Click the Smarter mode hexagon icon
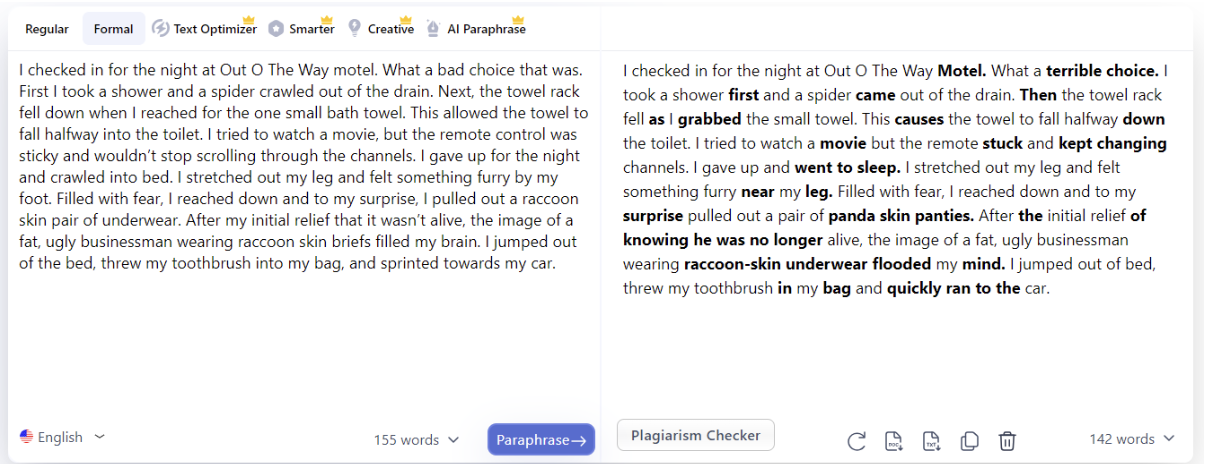 [x=276, y=29]
